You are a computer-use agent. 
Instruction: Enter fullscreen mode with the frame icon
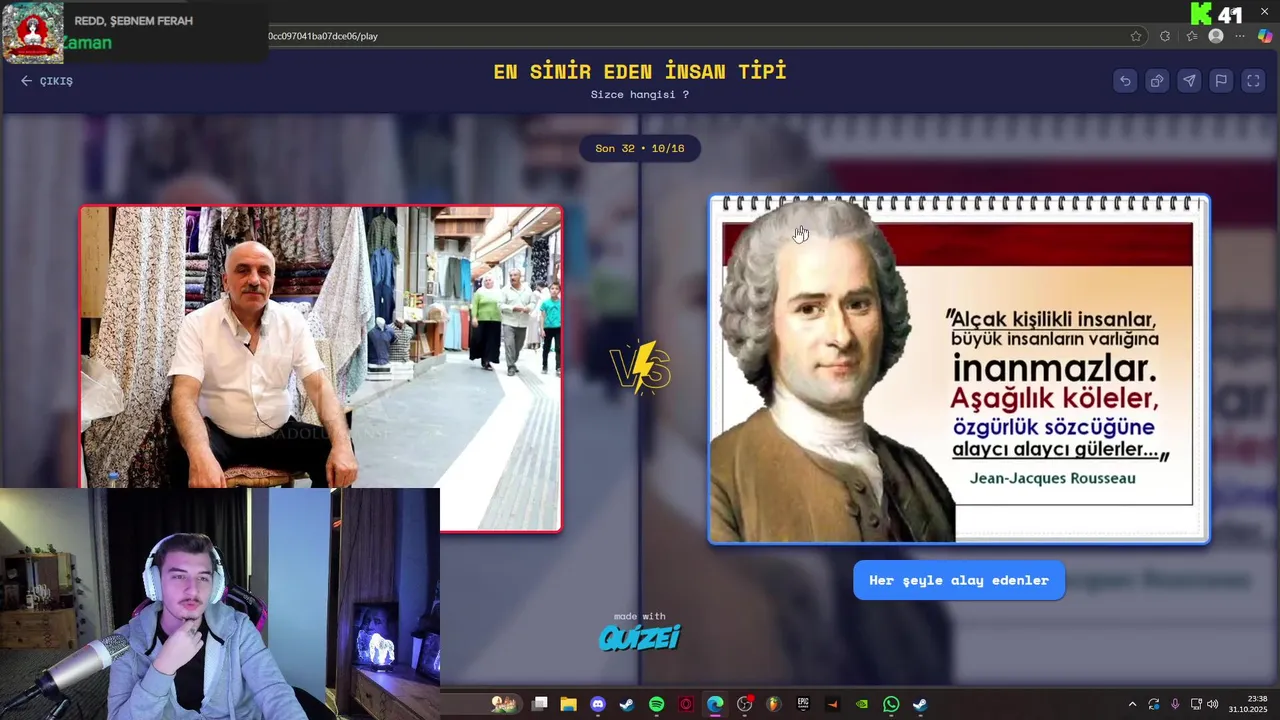click(x=1253, y=81)
